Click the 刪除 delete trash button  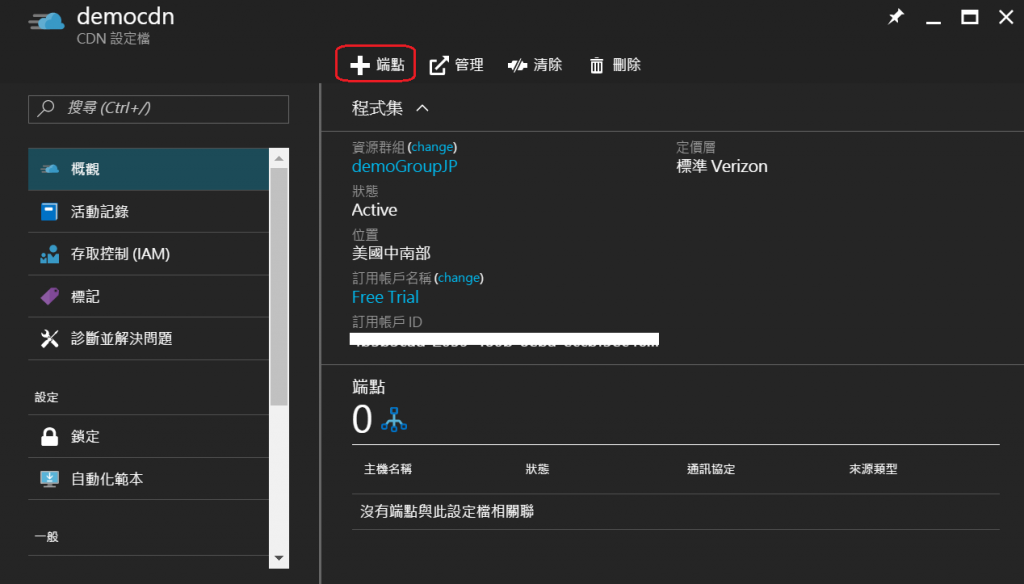(x=615, y=65)
